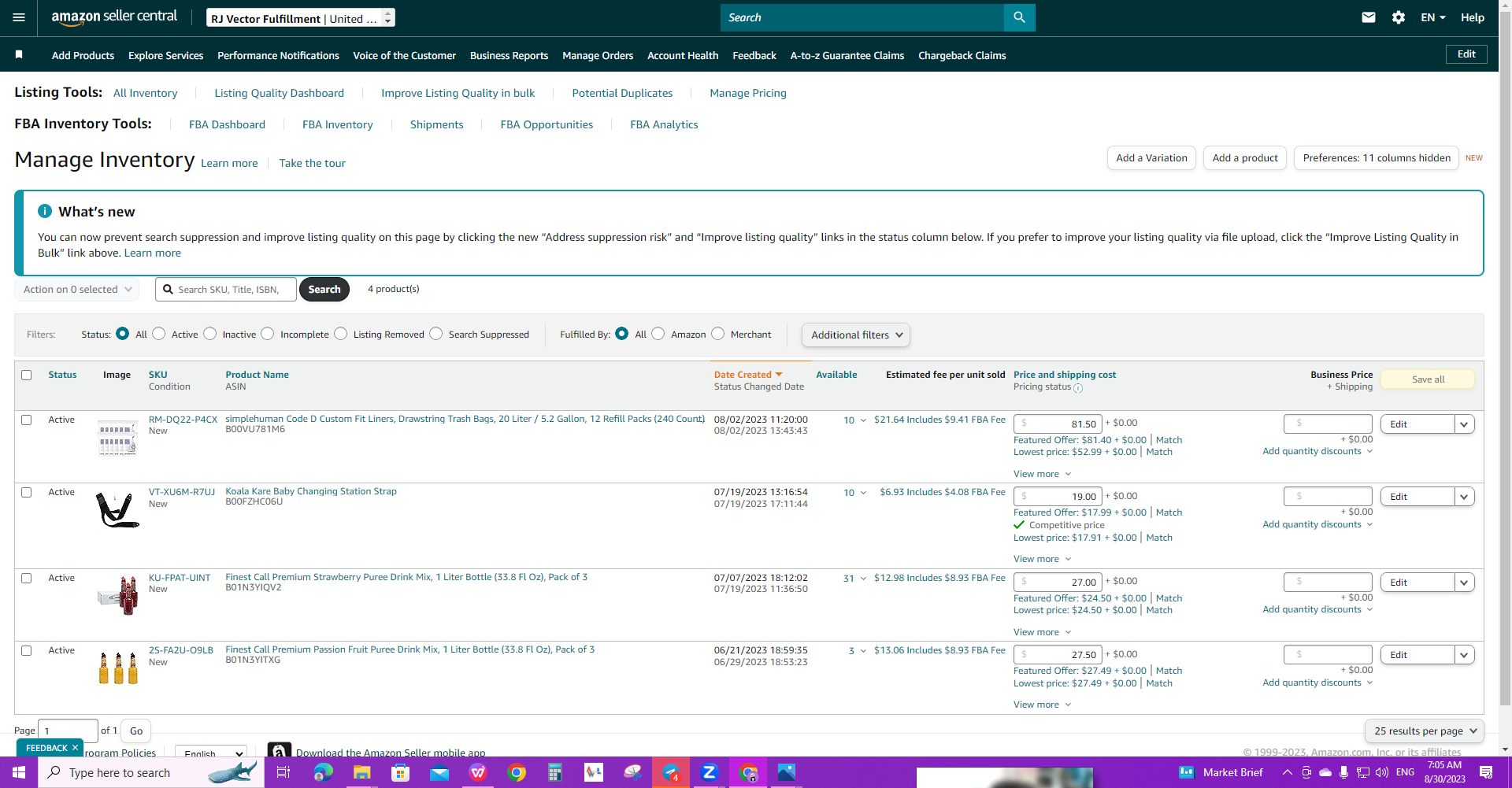
Task: Check the box for SKU VT-XU6M-R7UJ
Action: 27,492
